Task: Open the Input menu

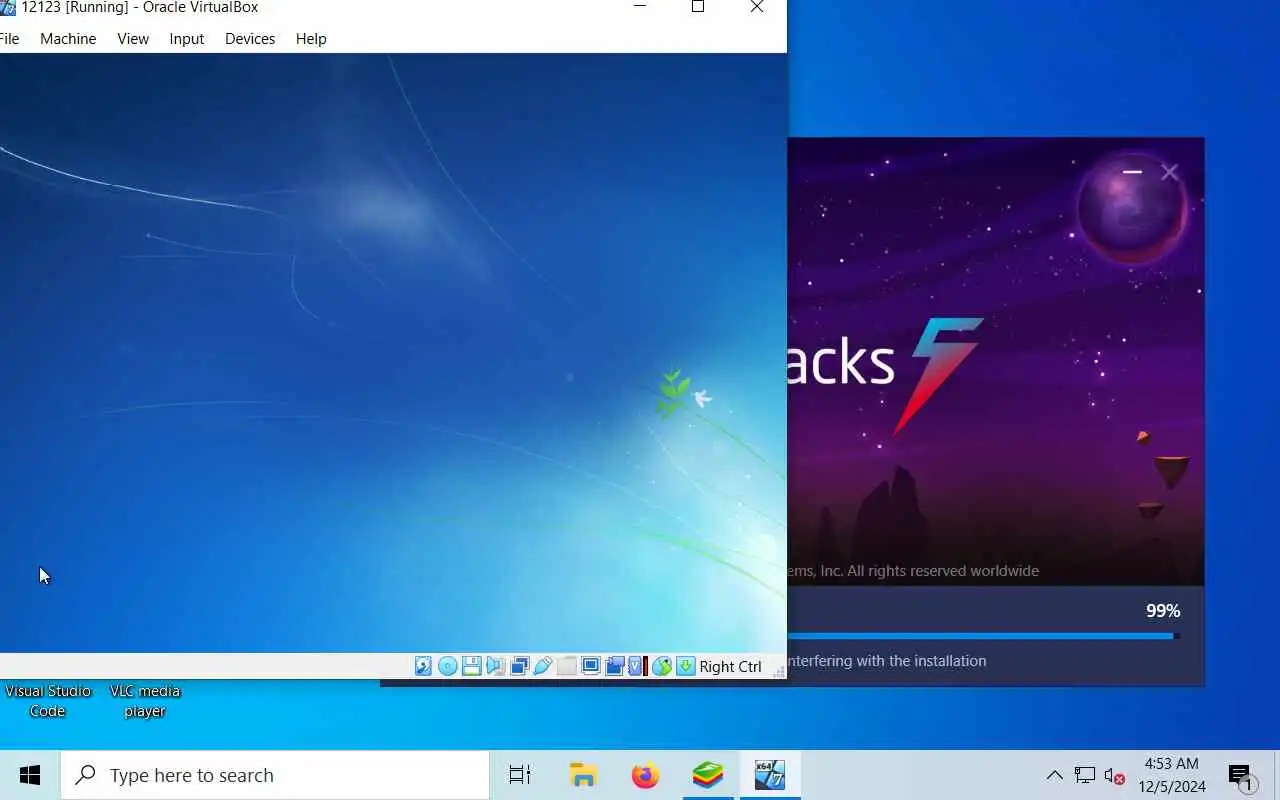Action: 187,39
